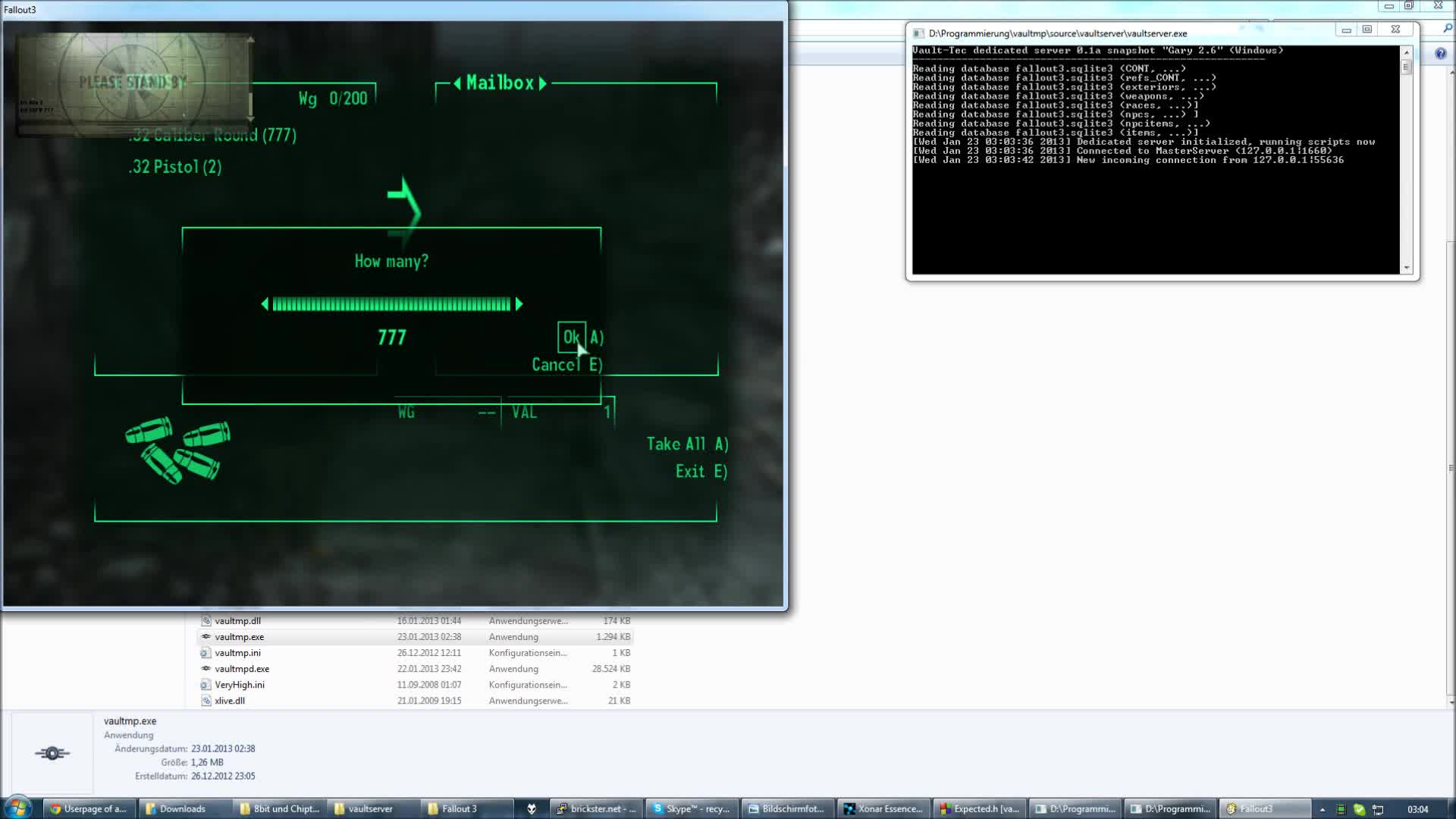Click the vaultmp.exe file icon
This screenshot has width=1456, height=819.
pyautogui.click(x=206, y=637)
